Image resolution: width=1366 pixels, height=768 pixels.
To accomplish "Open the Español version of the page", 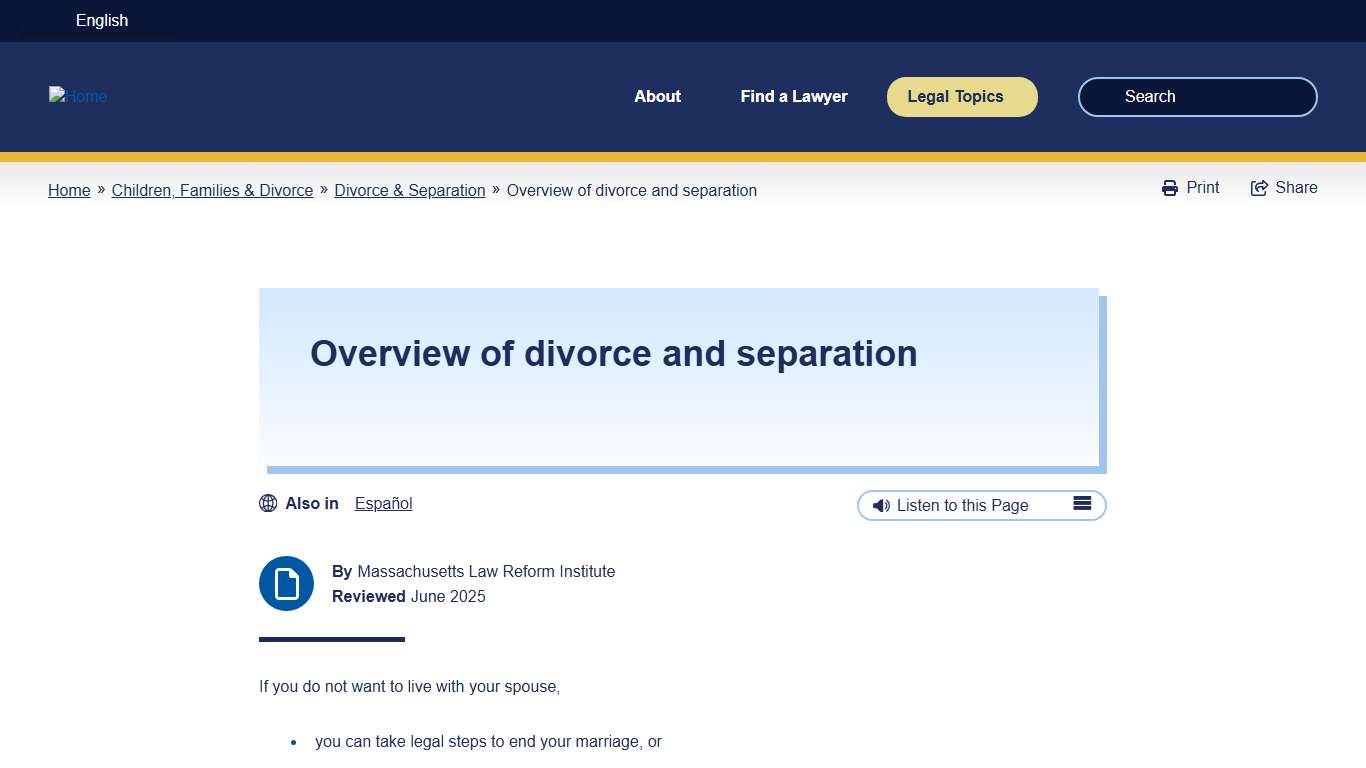I will [383, 503].
